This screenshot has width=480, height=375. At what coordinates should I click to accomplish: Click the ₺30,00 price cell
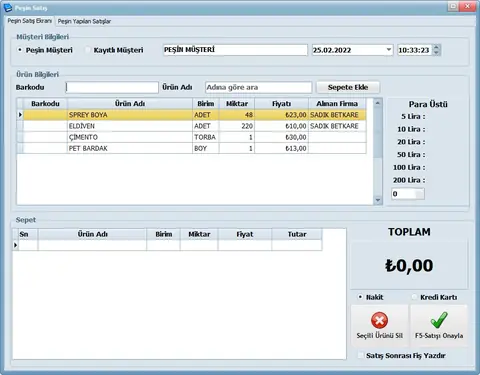coord(282,137)
